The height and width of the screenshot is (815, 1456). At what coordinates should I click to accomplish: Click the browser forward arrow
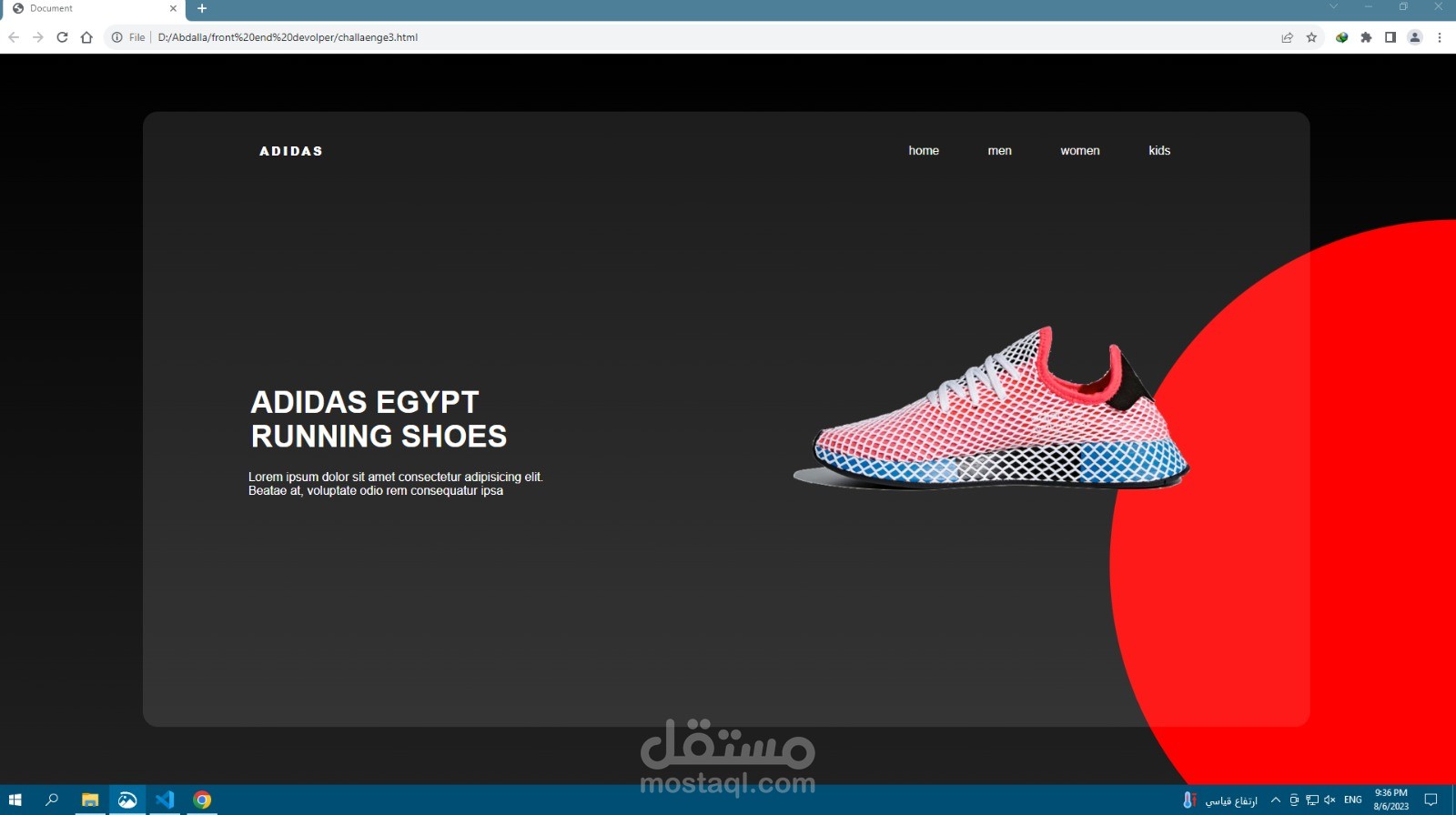[x=37, y=37]
